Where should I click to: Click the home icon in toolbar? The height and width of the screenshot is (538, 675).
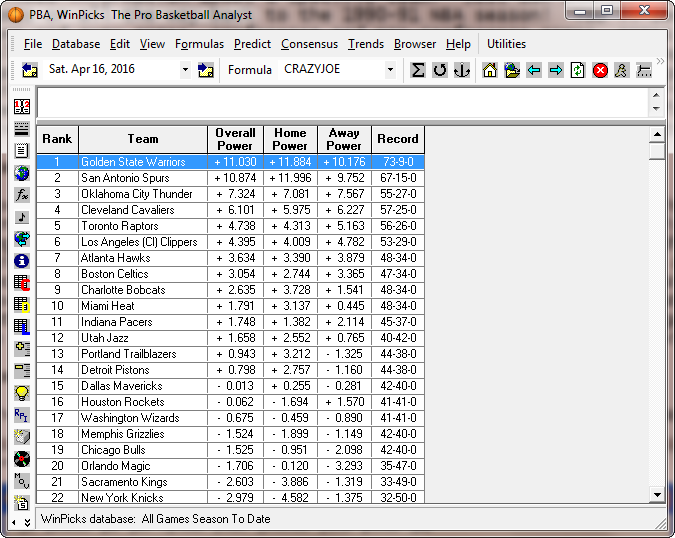490,70
